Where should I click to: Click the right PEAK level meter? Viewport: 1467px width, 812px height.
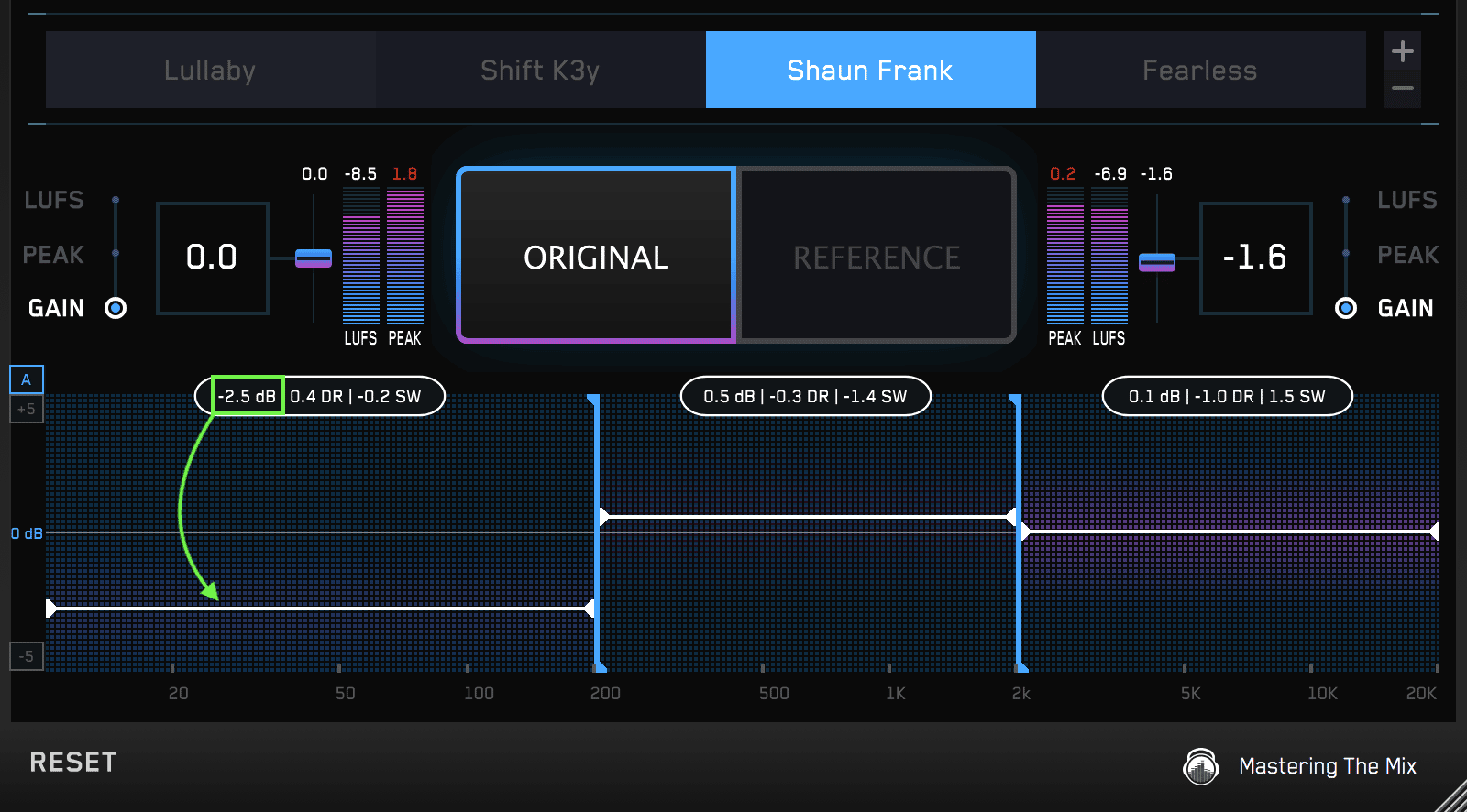pyautogui.click(x=1064, y=256)
